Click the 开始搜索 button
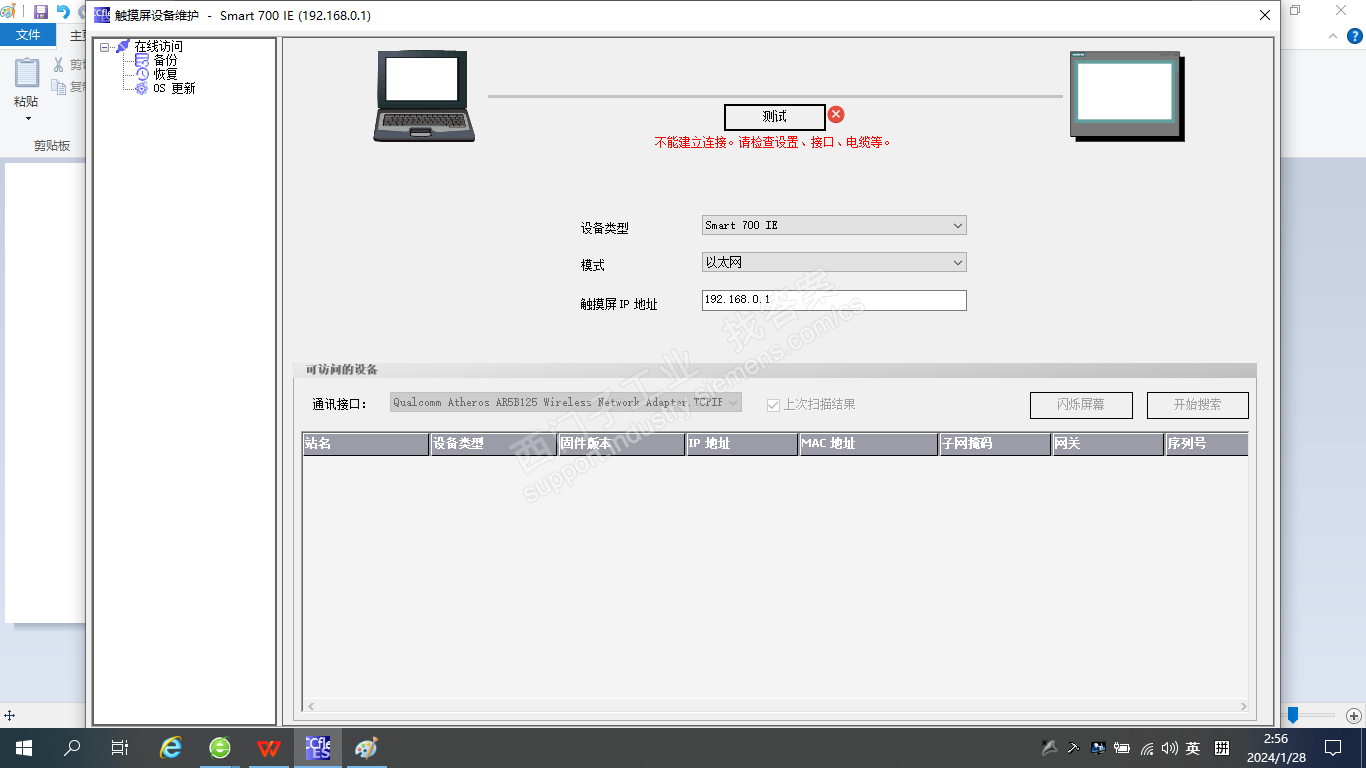The width and height of the screenshot is (1366, 768). (x=1198, y=405)
